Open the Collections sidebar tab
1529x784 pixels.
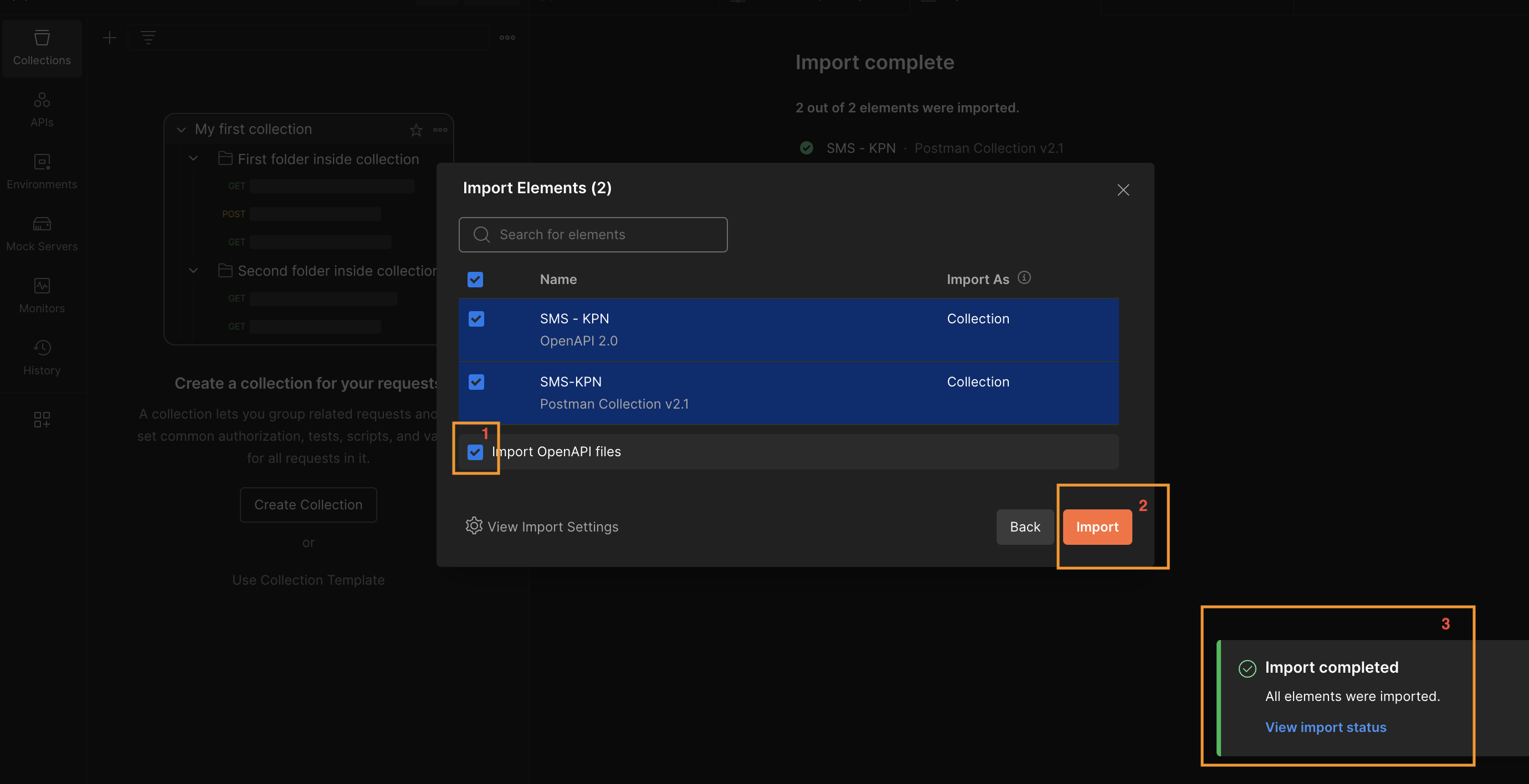[x=42, y=48]
